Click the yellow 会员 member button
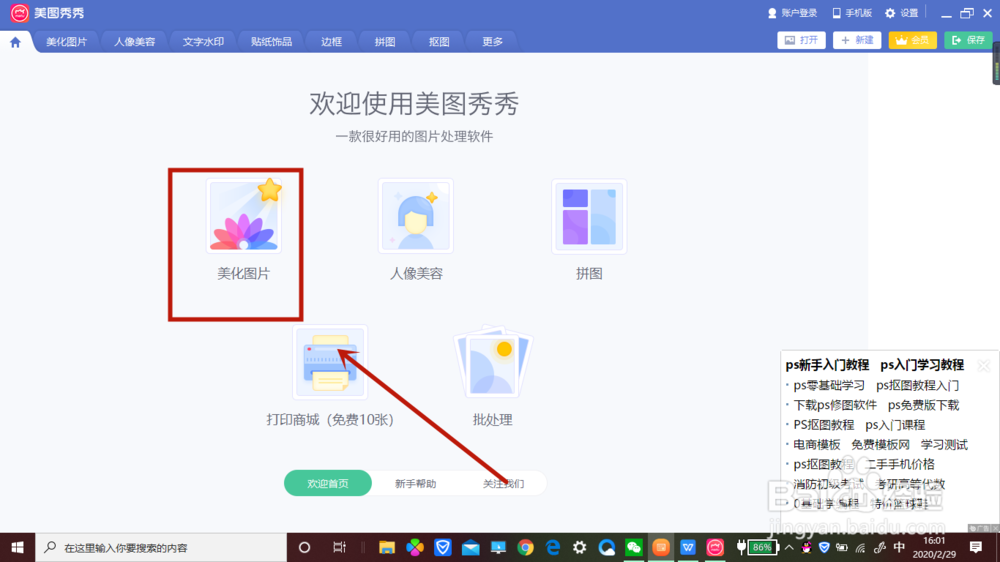 912,40
